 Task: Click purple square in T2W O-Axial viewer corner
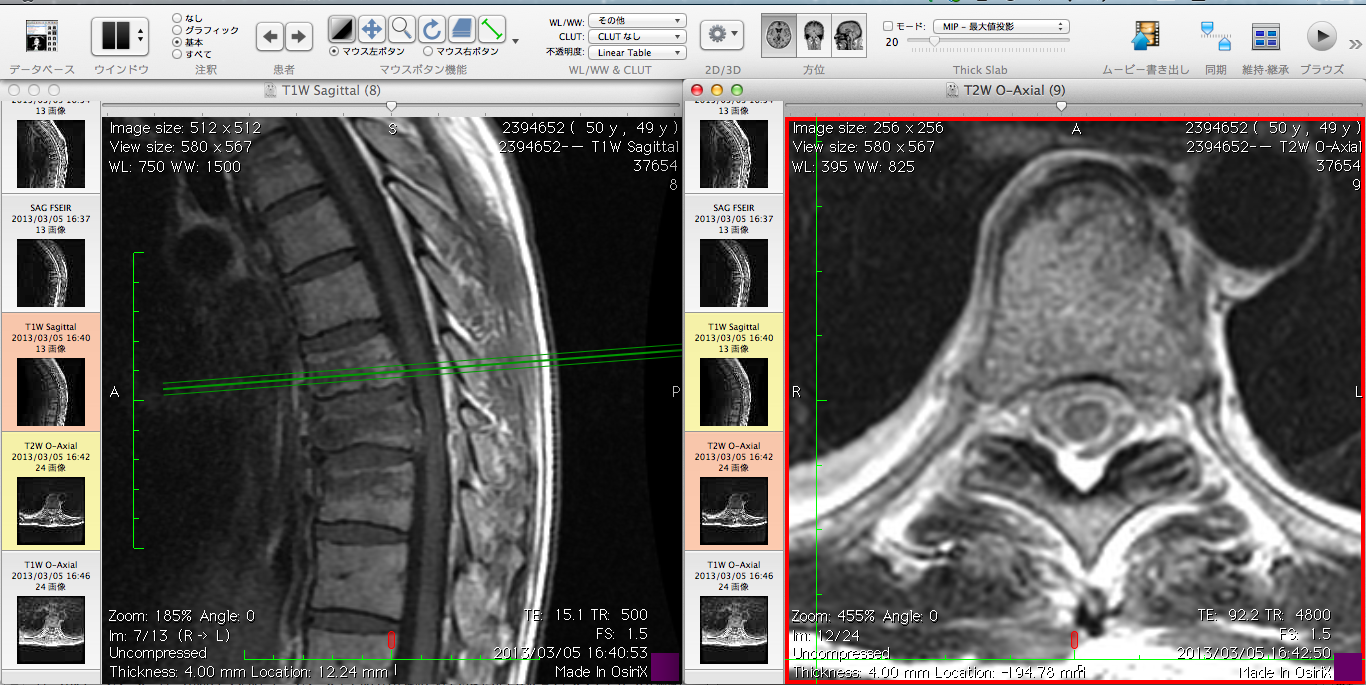point(1348,667)
